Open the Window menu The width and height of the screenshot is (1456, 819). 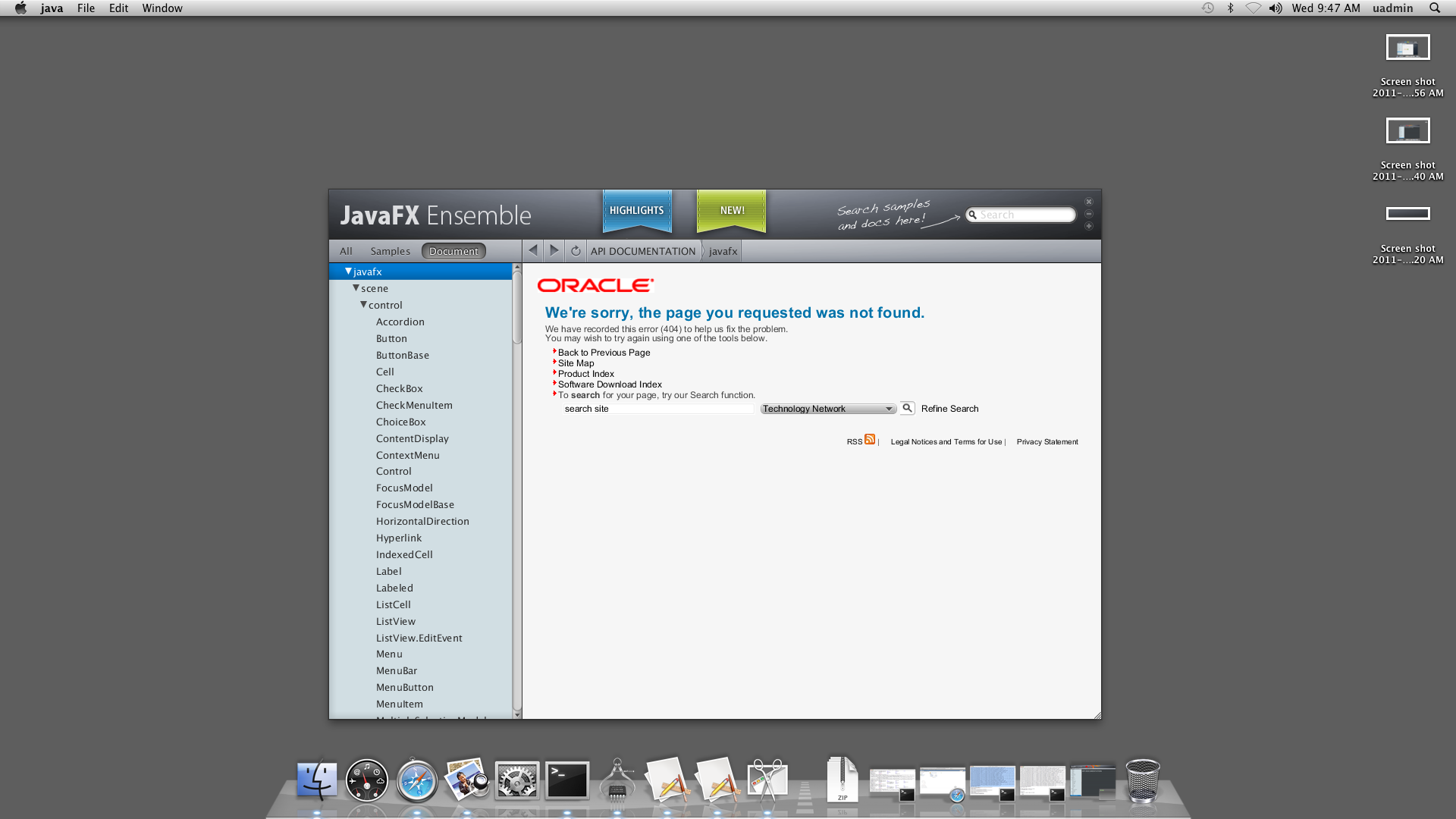pyautogui.click(x=162, y=8)
